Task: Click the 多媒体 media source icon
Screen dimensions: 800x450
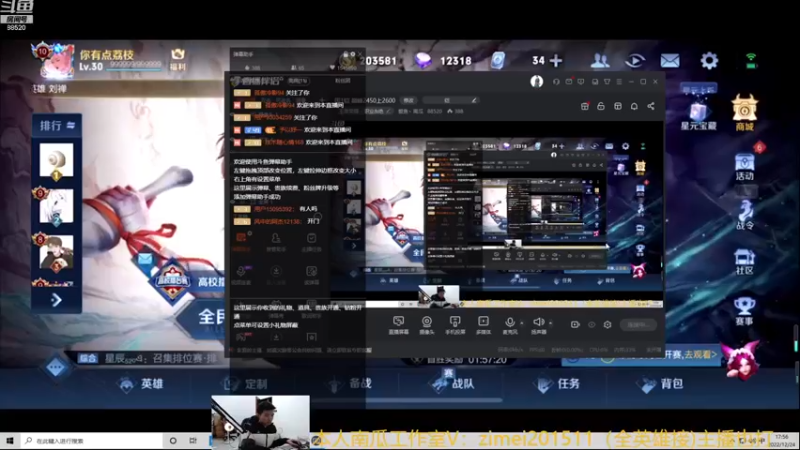Action: click(x=483, y=324)
